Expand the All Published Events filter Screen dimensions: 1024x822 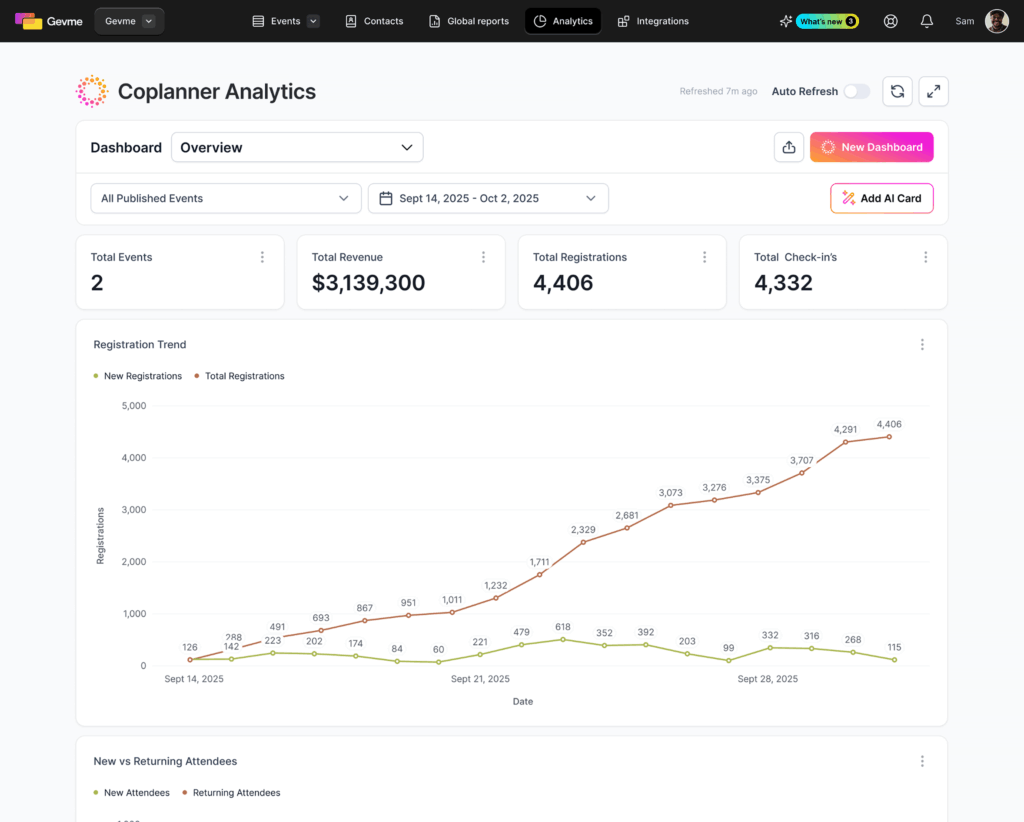click(x=226, y=198)
